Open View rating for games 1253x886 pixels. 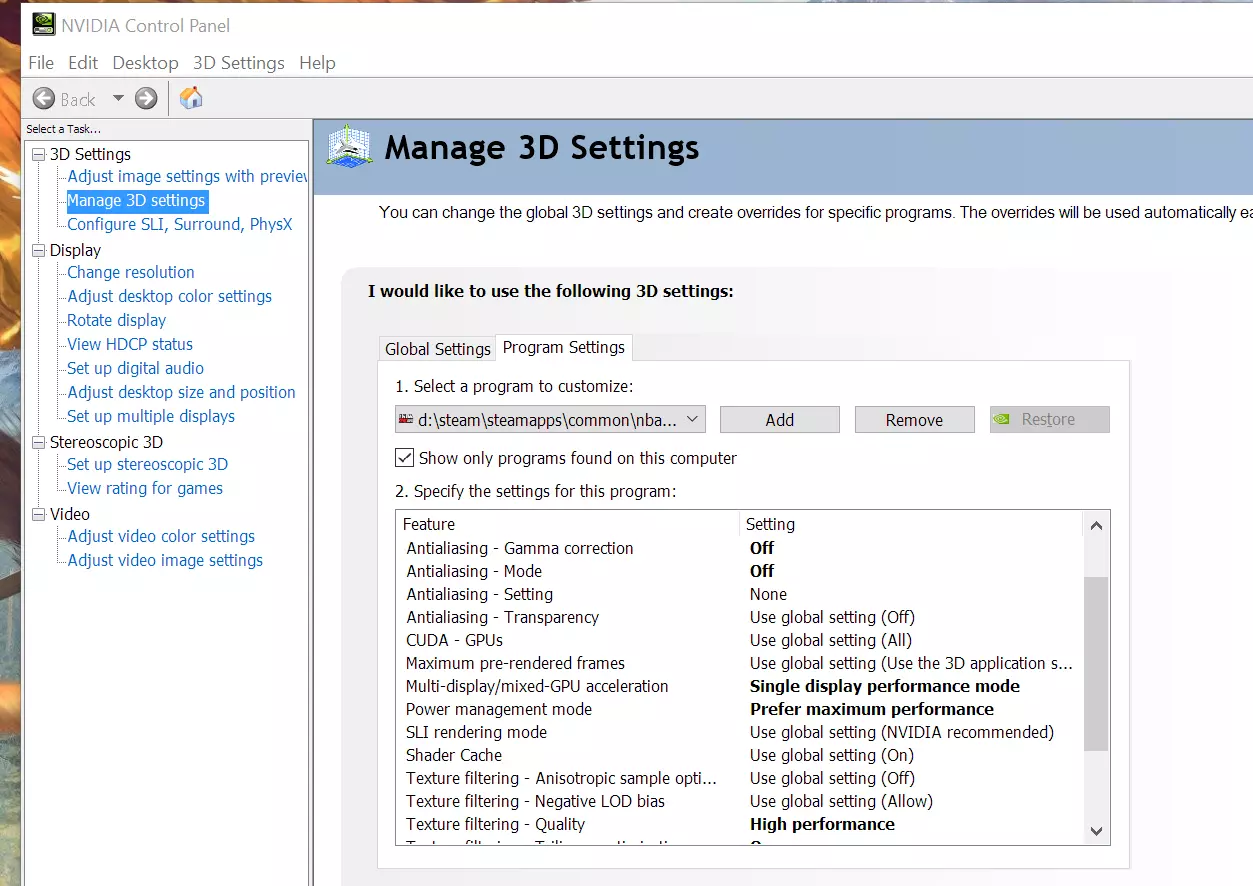145,488
